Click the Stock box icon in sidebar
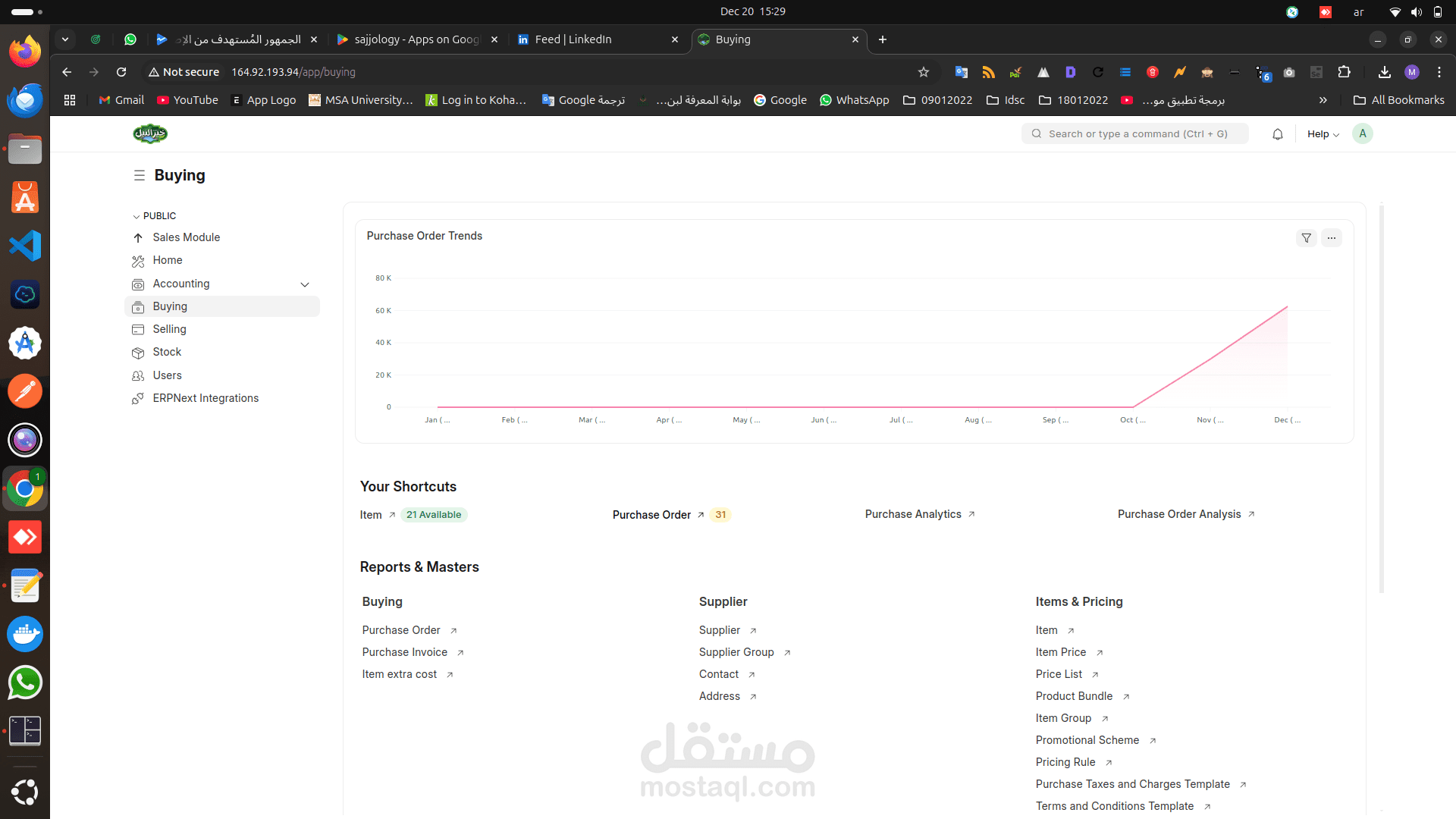Viewport: 1456px width, 819px height. click(x=138, y=353)
